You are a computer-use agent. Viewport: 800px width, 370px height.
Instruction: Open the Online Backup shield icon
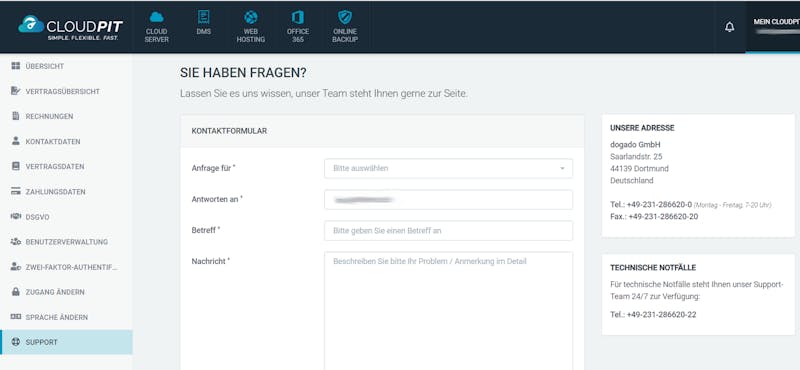click(x=345, y=17)
